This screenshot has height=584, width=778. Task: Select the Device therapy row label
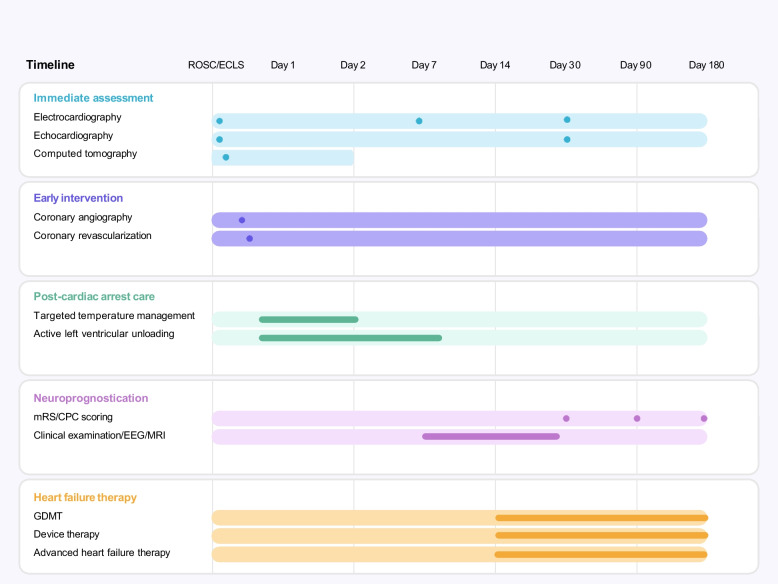pos(66,534)
